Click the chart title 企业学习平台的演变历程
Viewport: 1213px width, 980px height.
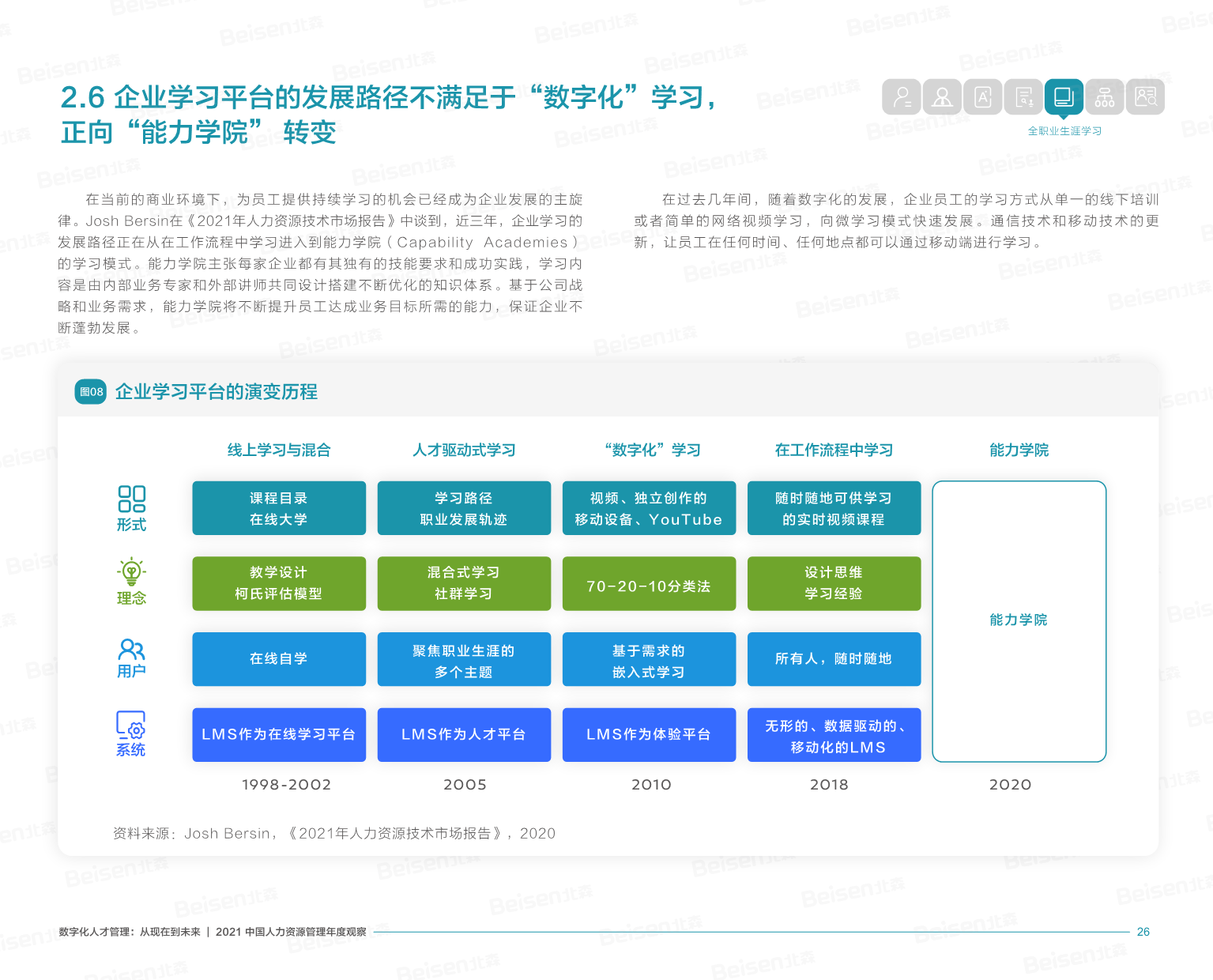(x=217, y=392)
